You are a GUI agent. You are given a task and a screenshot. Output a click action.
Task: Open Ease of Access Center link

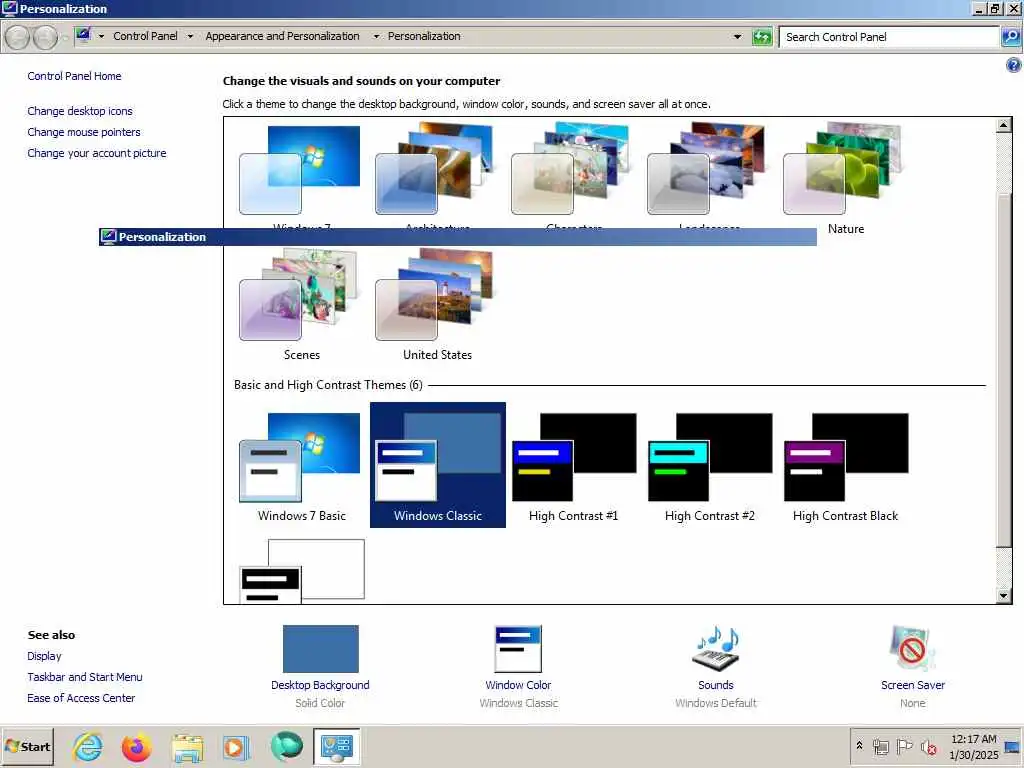coord(81,698)
